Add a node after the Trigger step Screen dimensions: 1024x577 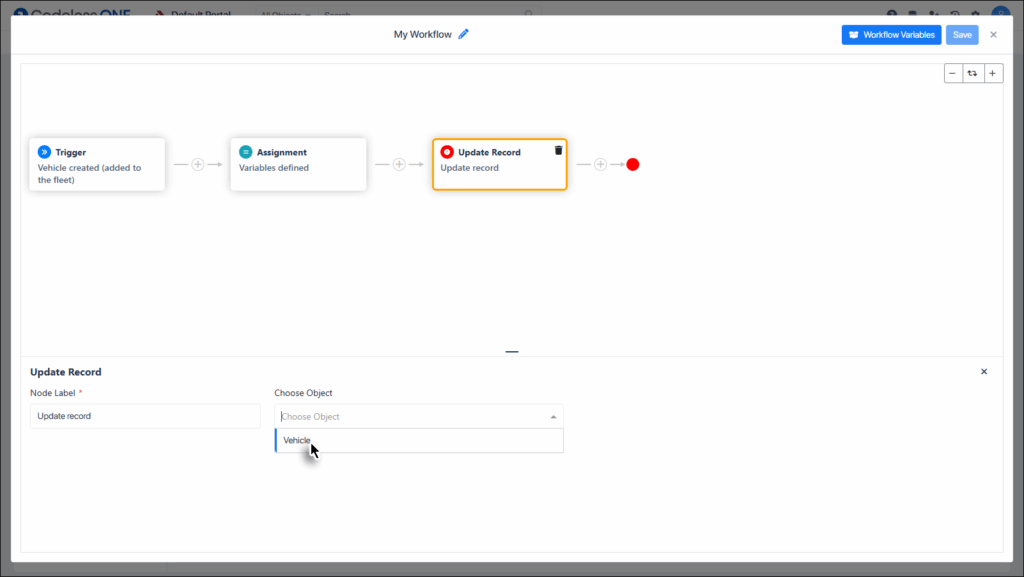[196, 163]
